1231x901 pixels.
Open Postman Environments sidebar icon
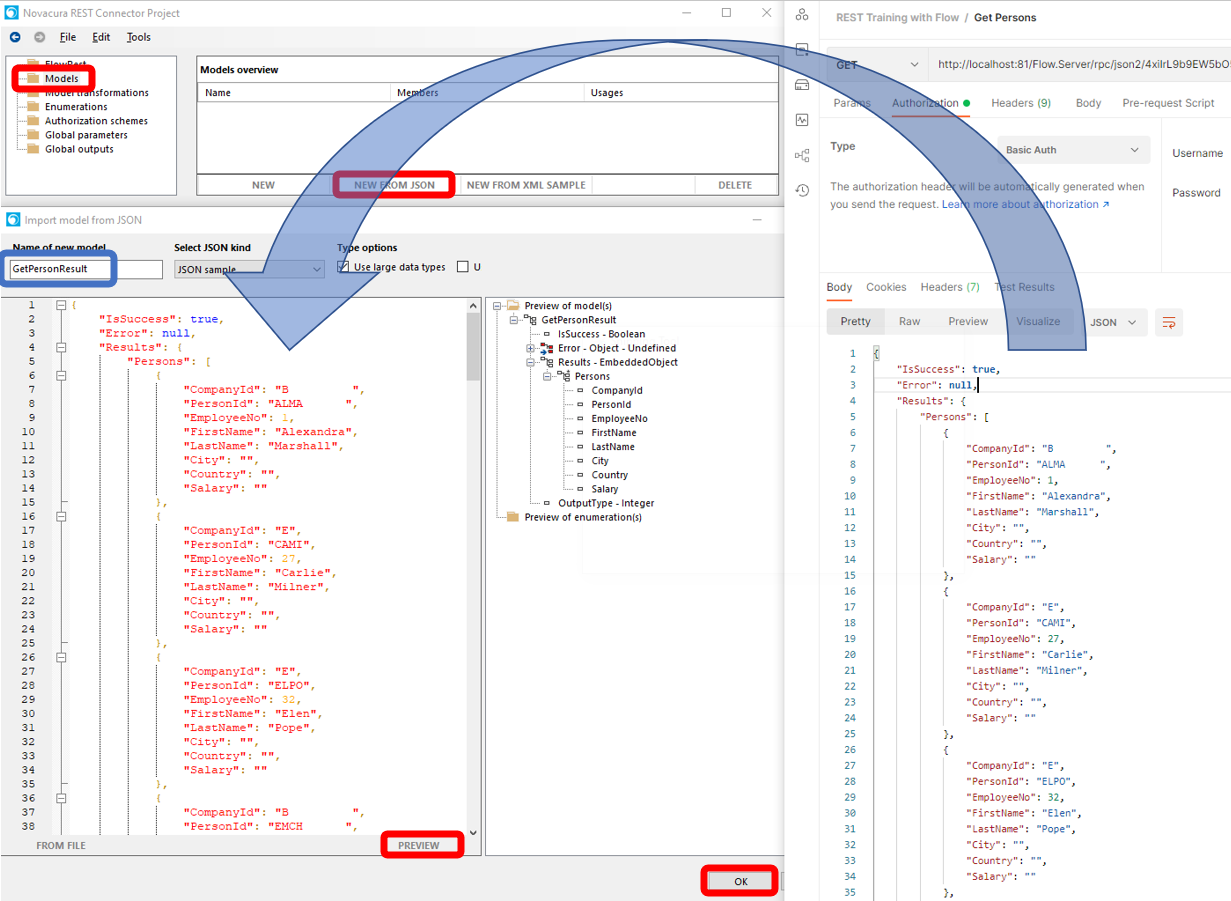(802, 49)
